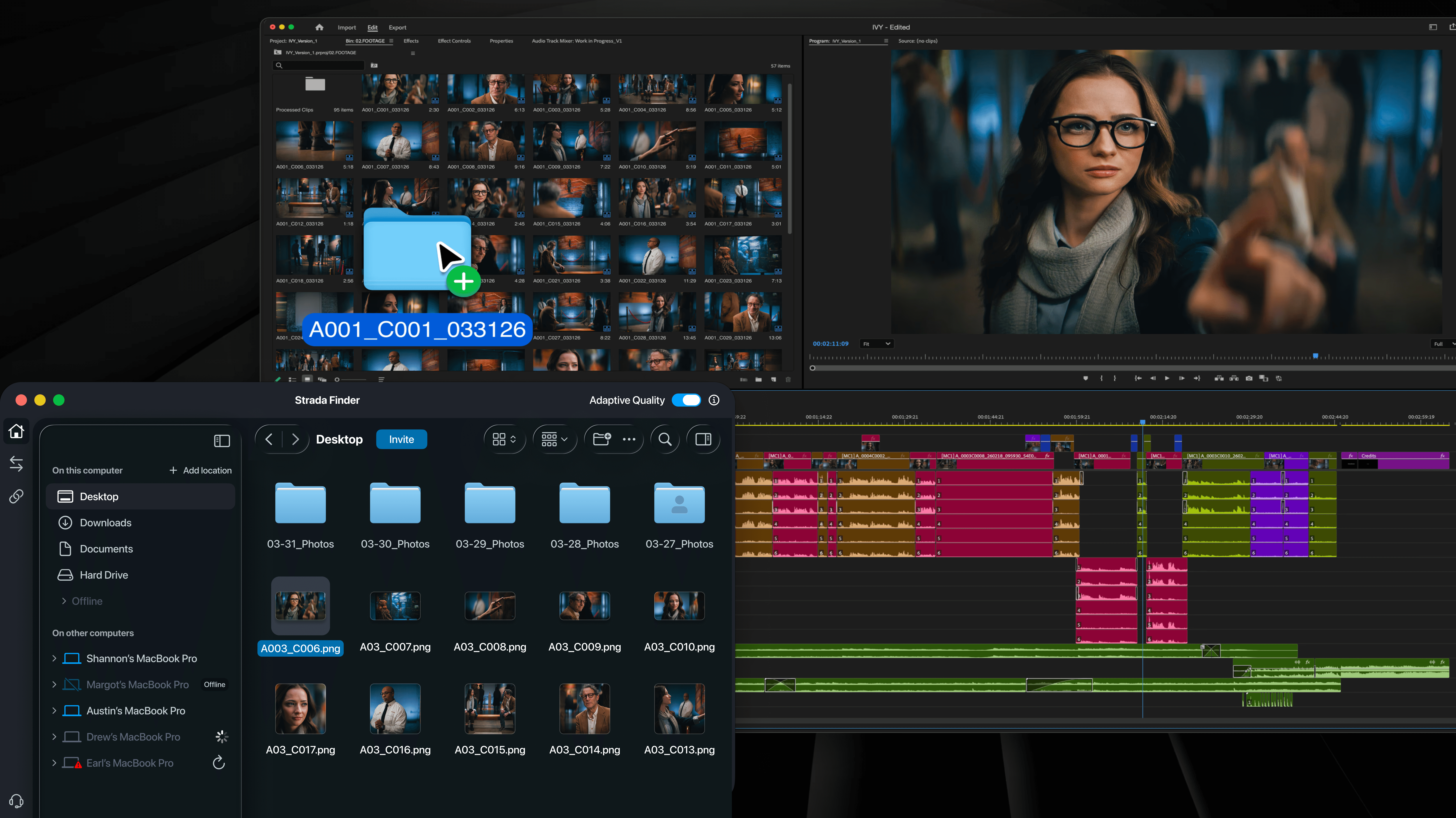Open the Audio Track Mixer panel tab

tap(577, 41)
